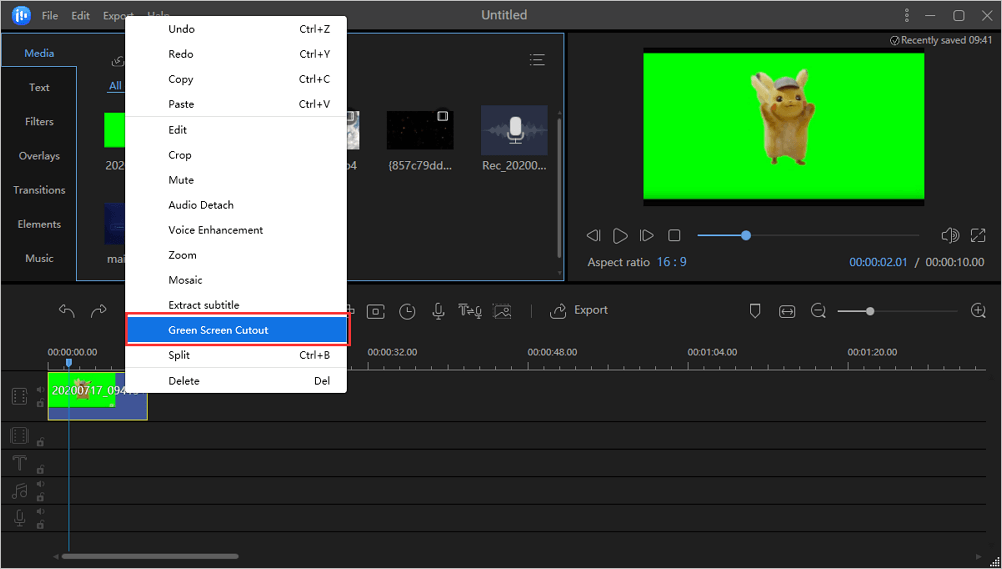Click the clock duration icon in toolbar
Viewport: 1002px width, 569px height.
[x=407, y=311]
